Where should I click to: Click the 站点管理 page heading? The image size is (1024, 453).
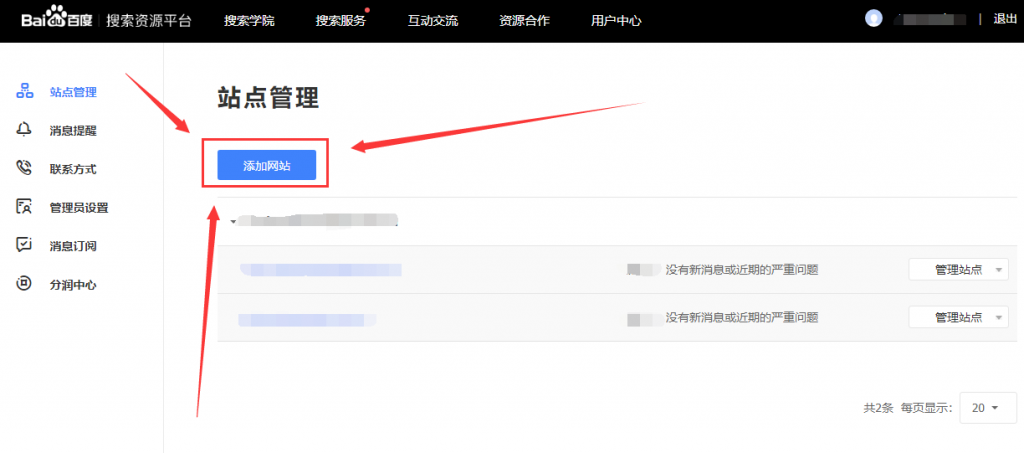tap(268, 98)
